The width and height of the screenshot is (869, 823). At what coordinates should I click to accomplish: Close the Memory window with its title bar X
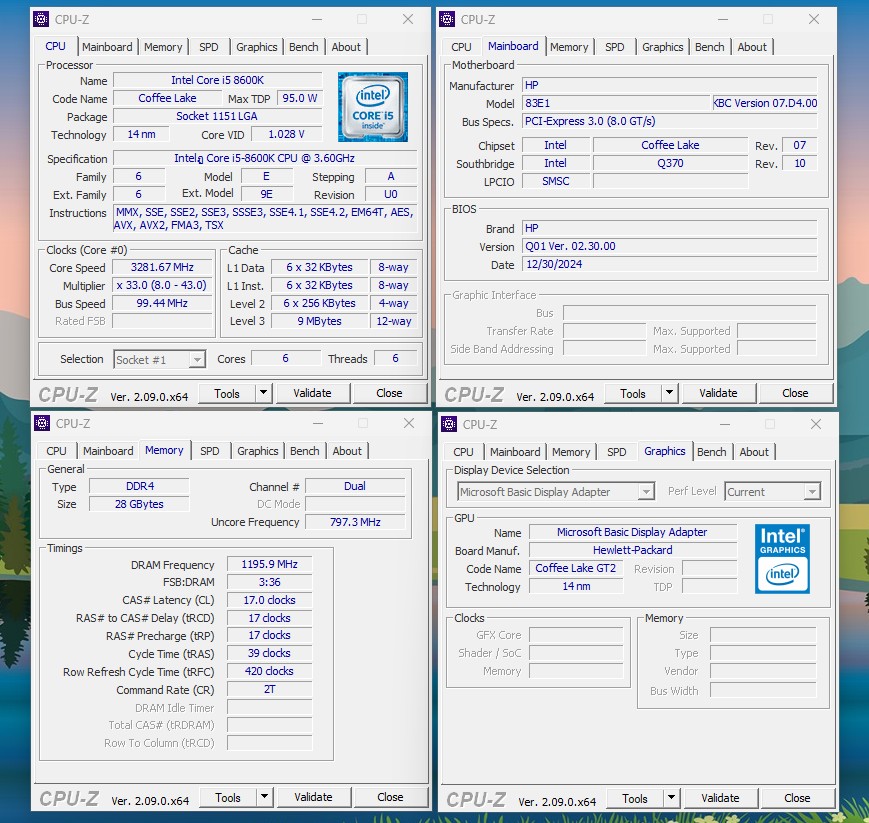(x=409, y=423)
